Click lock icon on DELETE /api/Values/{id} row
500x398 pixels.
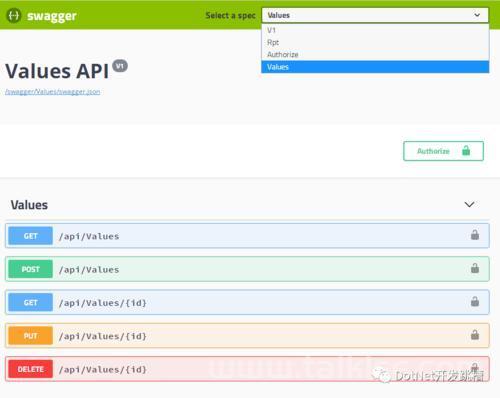[x=475, y=368]
